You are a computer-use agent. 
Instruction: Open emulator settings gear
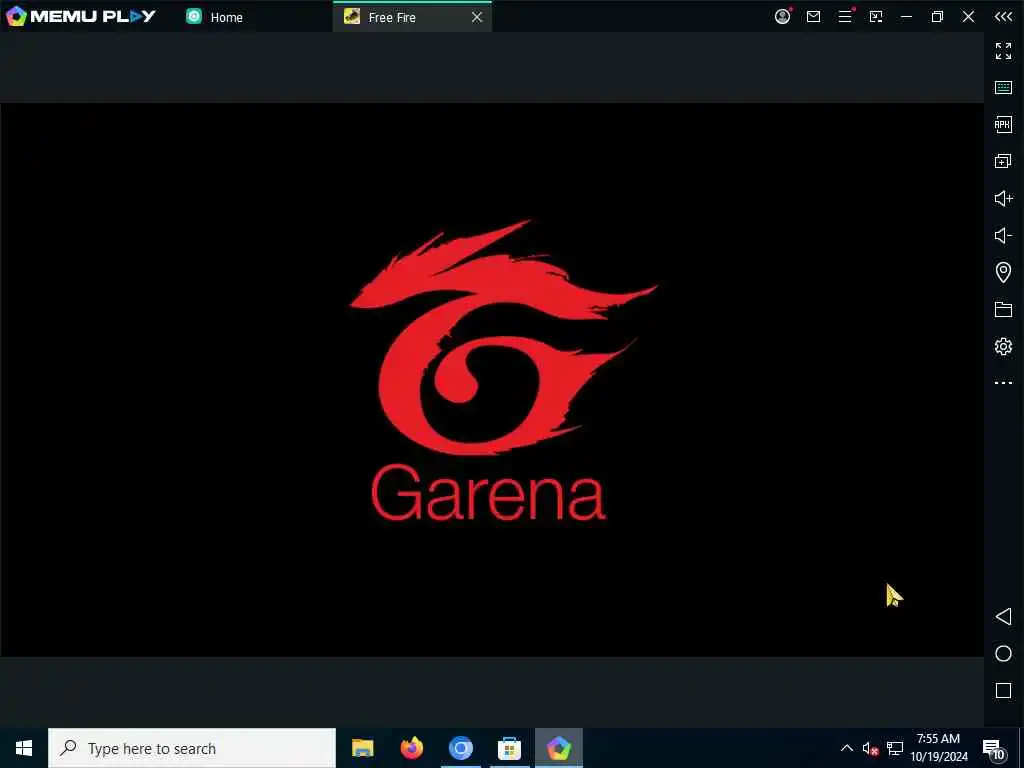point(1003,346)
